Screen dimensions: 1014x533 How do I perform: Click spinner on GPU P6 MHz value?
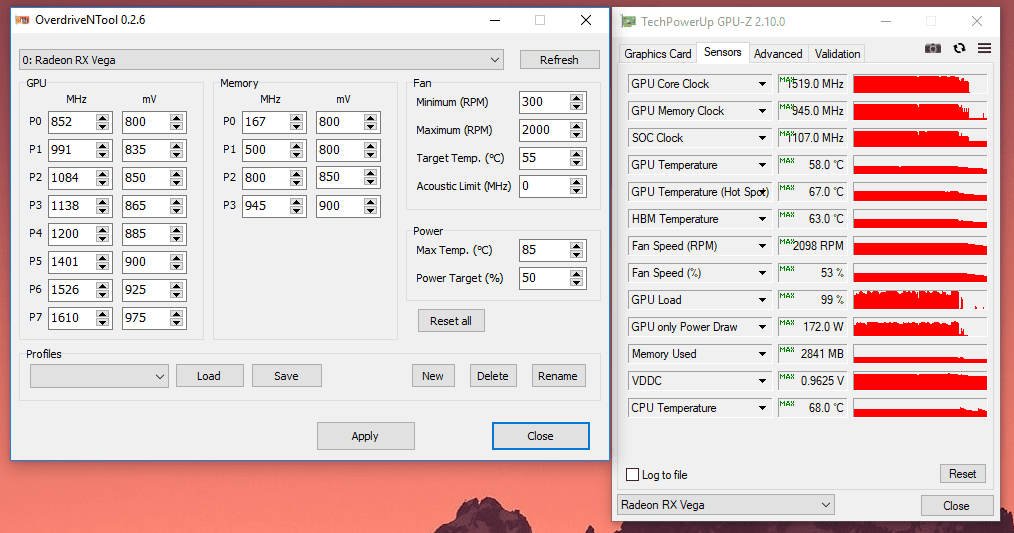point(102,290)
